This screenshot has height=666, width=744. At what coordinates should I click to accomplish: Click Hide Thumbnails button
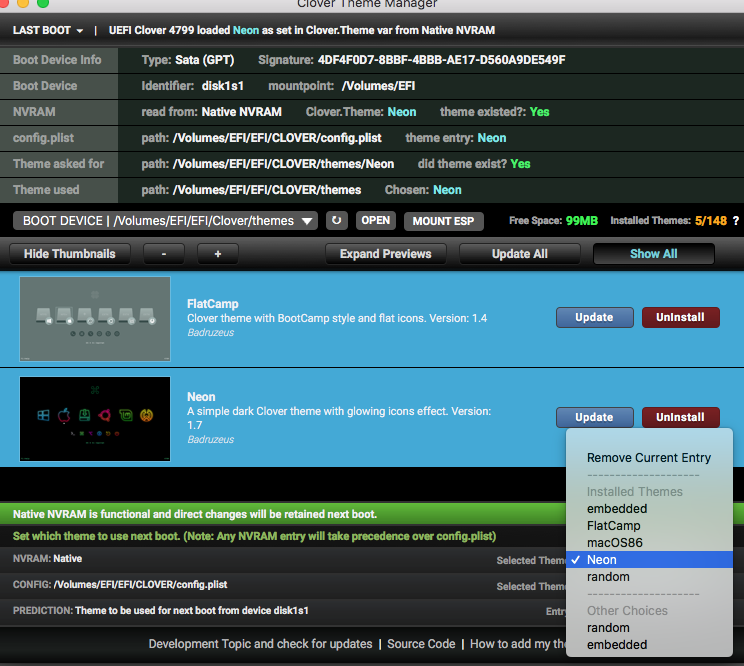(x=70, y=254)
